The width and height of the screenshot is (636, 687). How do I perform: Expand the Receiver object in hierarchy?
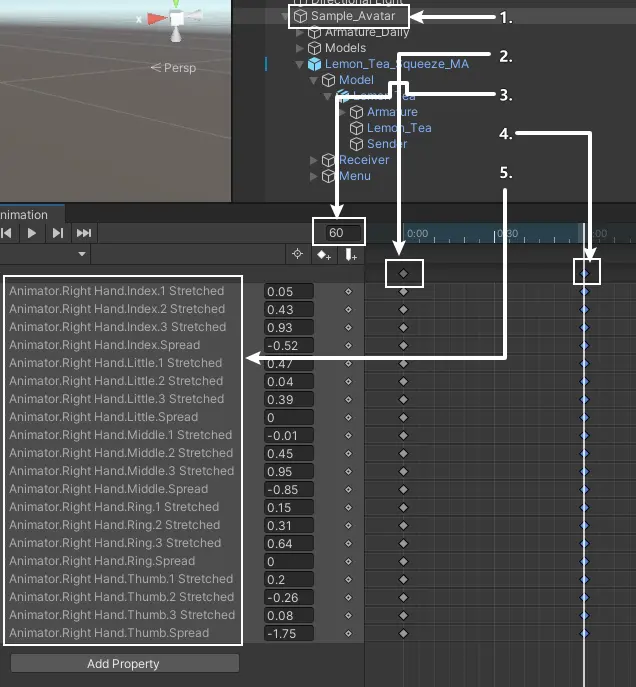click(315, 160)
